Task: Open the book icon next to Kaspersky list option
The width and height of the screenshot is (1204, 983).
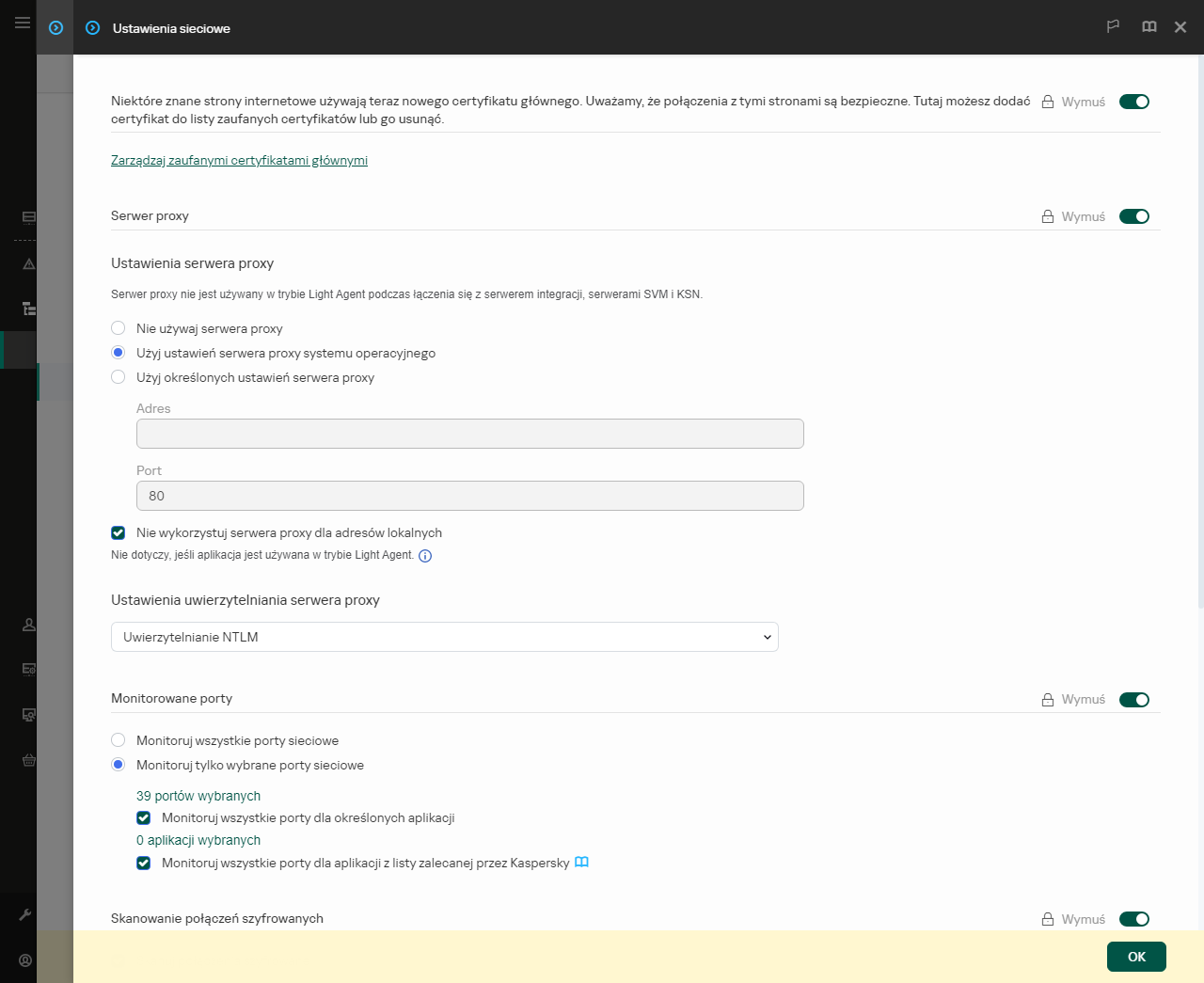Action: pos(581,862)
